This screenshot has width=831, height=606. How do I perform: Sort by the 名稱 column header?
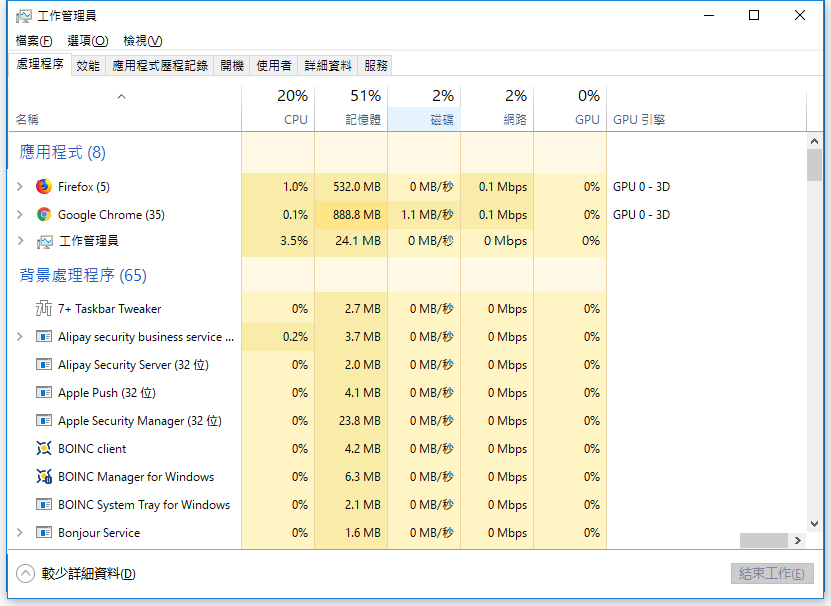(125, 108)
